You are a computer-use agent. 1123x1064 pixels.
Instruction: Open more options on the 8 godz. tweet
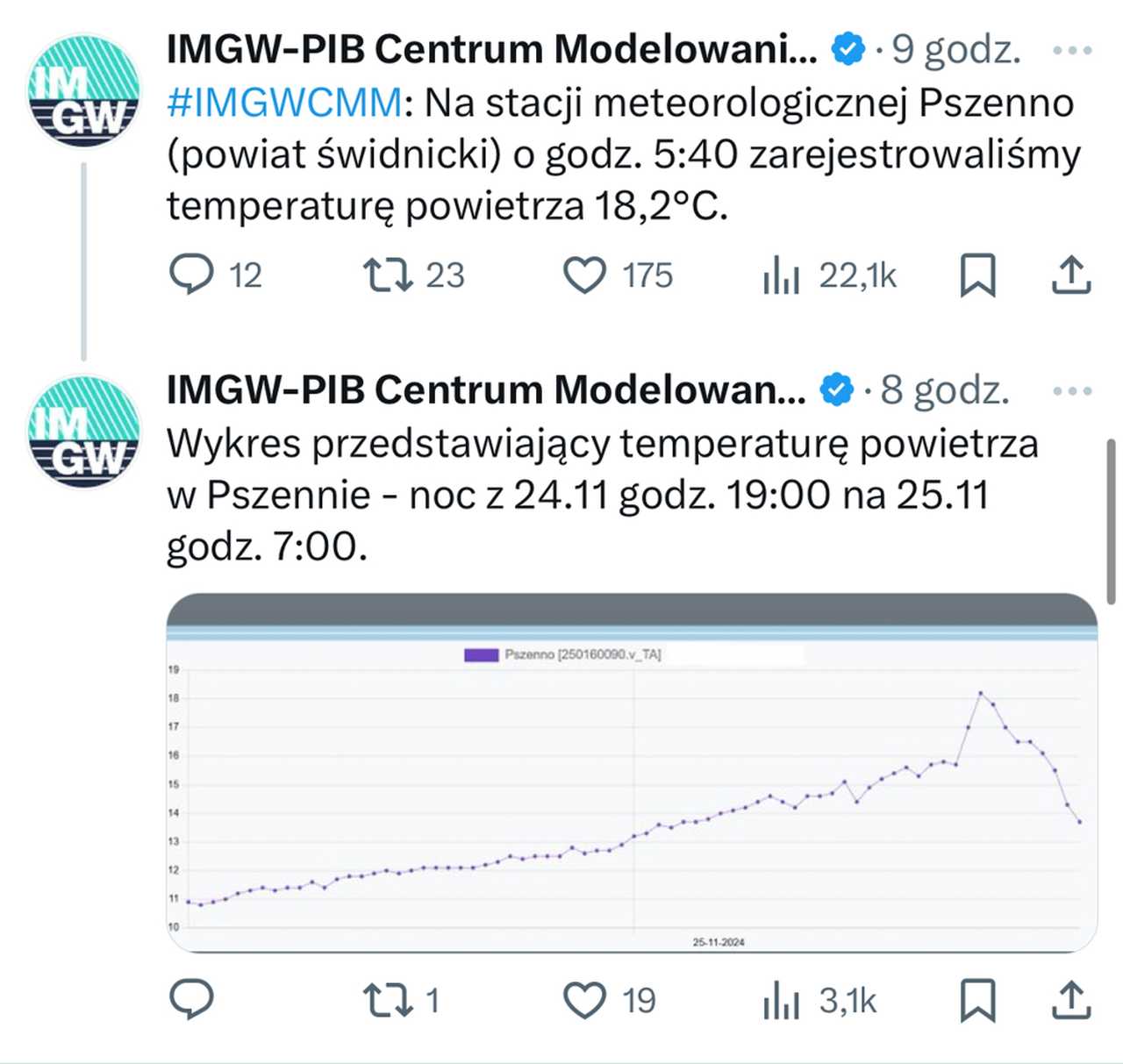coord(1072,390)
